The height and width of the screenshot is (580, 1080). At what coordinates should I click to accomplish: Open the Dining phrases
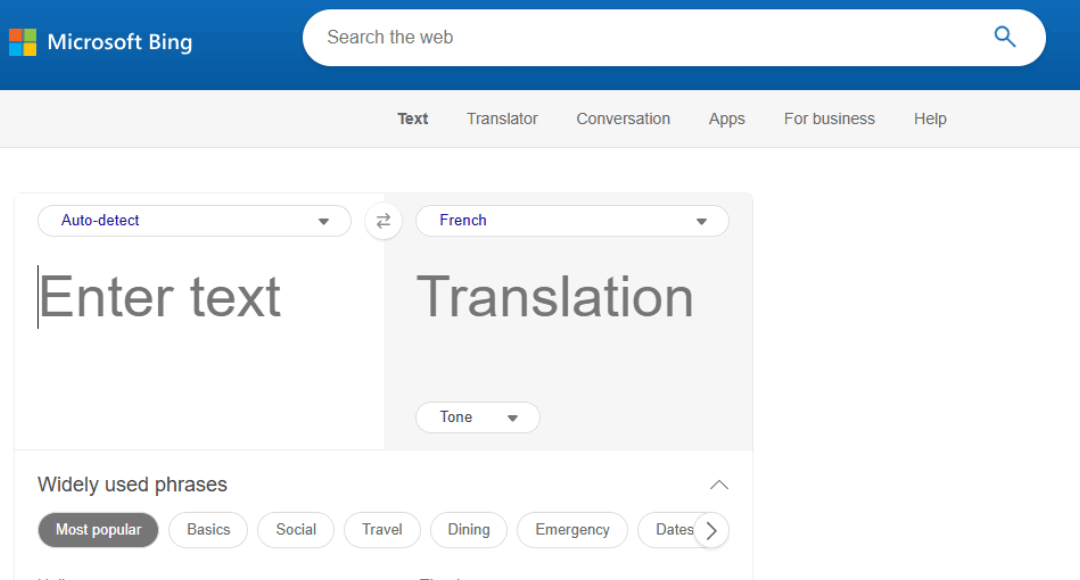coord(468,530)
